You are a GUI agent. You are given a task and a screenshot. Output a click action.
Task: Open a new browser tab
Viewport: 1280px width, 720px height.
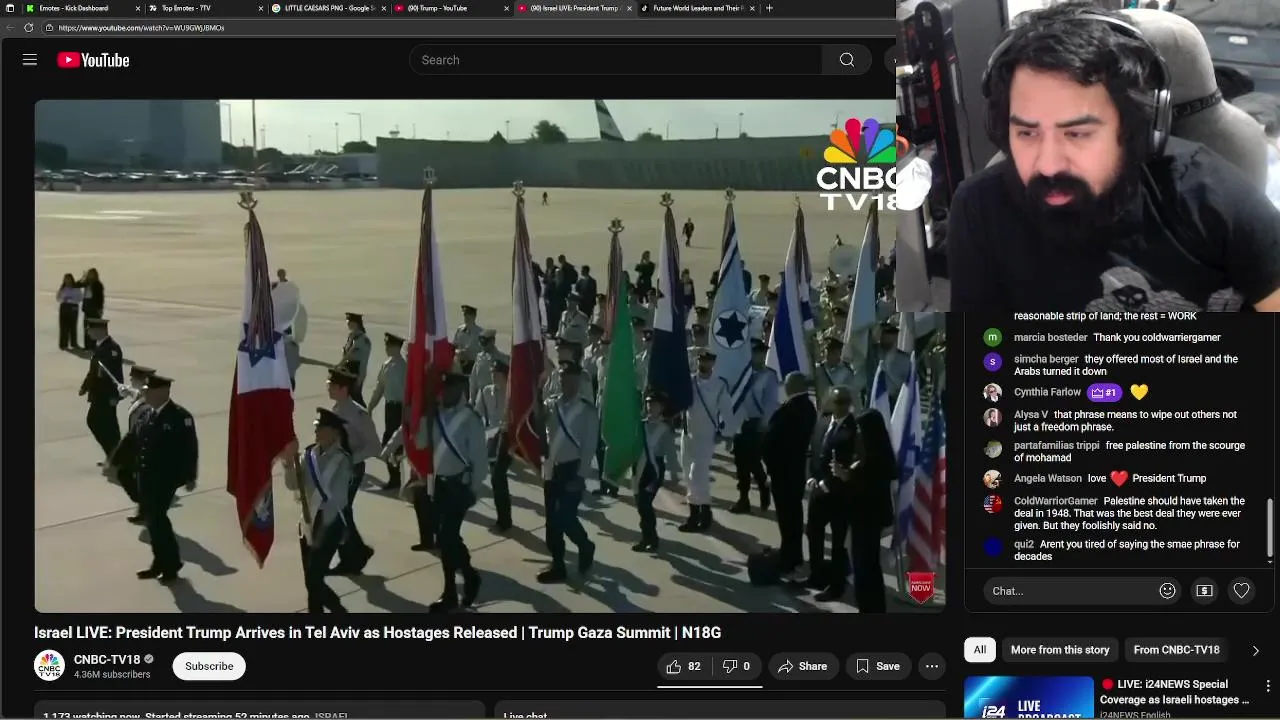(769, 8)
